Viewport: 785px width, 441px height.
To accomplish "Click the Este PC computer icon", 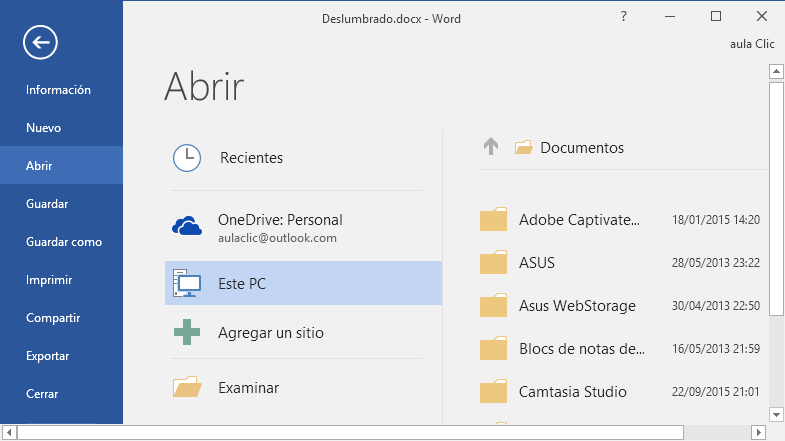I will pyautogui.click(x=187, y=283).
